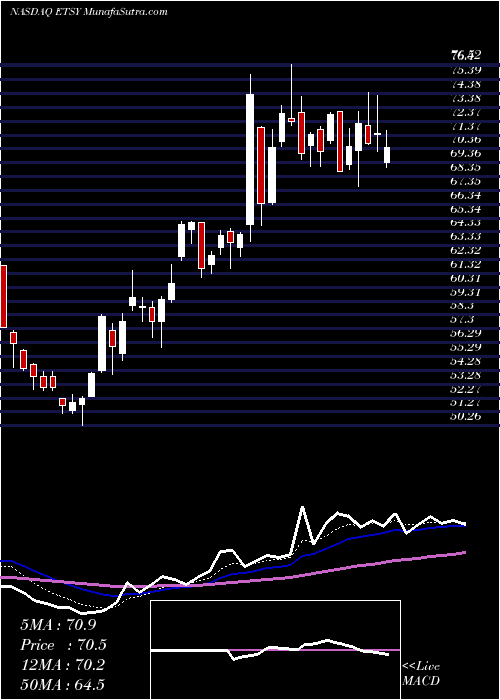Viewport: 500px width, 700px height.
Task: Click the 62.32 price axis label
Action: tap(466, 250)
